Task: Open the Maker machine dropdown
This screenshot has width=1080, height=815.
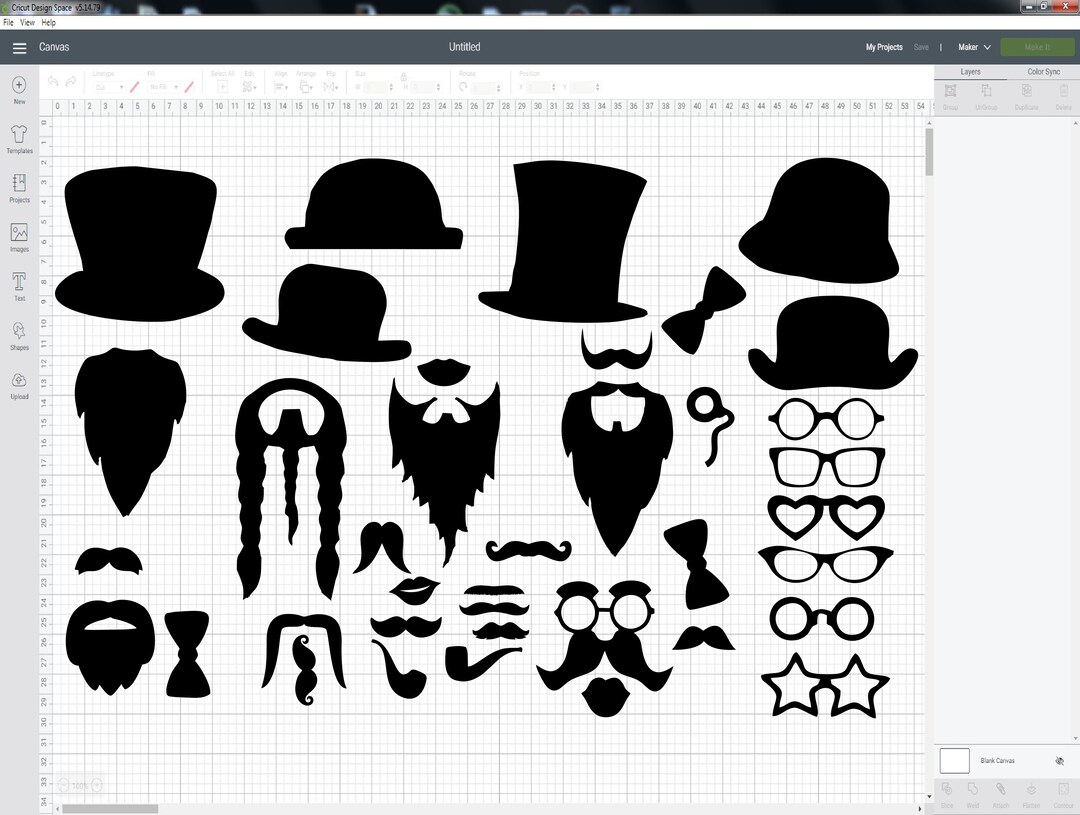Action: pyautogui.click(x=973, y=46)
